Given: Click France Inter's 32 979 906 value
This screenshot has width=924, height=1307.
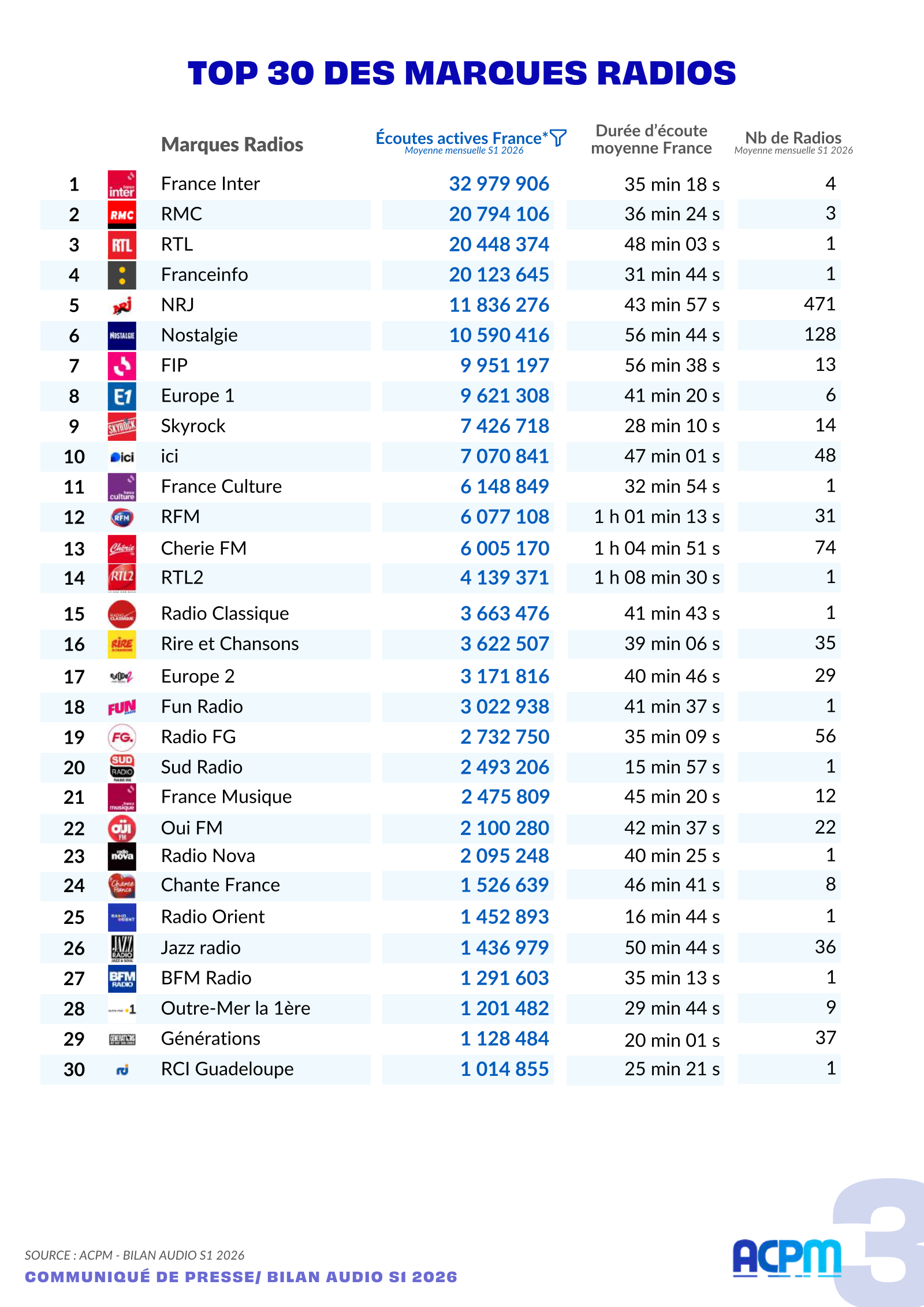Looking at the screenshot, I should click(499, 184).
